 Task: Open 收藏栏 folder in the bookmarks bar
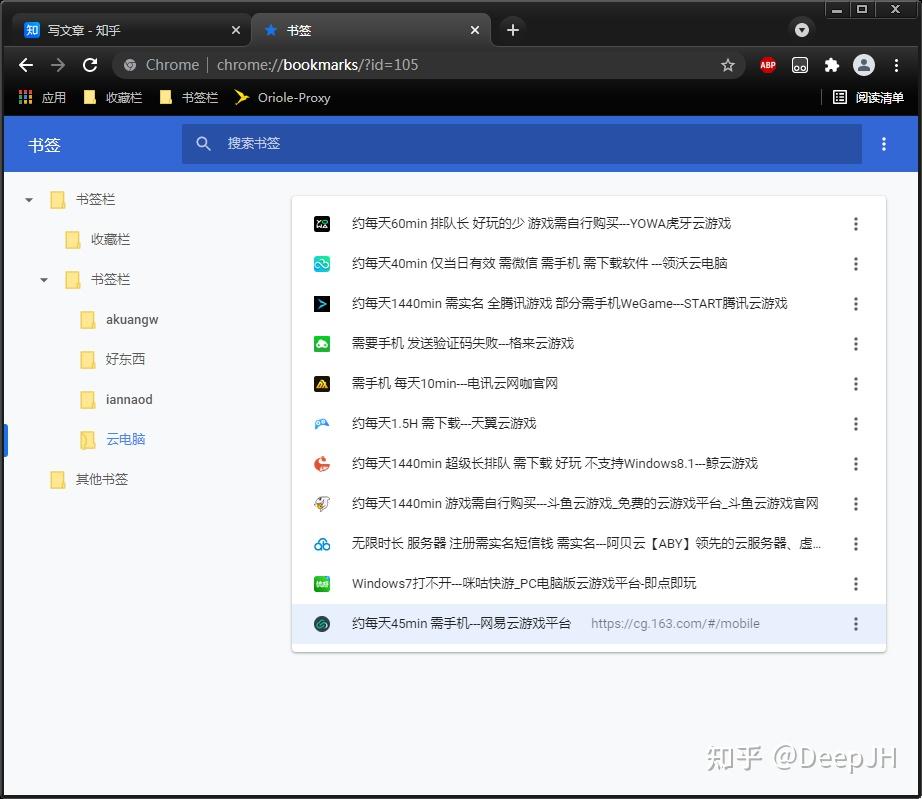pyautogui.click(x=113, y=98)
